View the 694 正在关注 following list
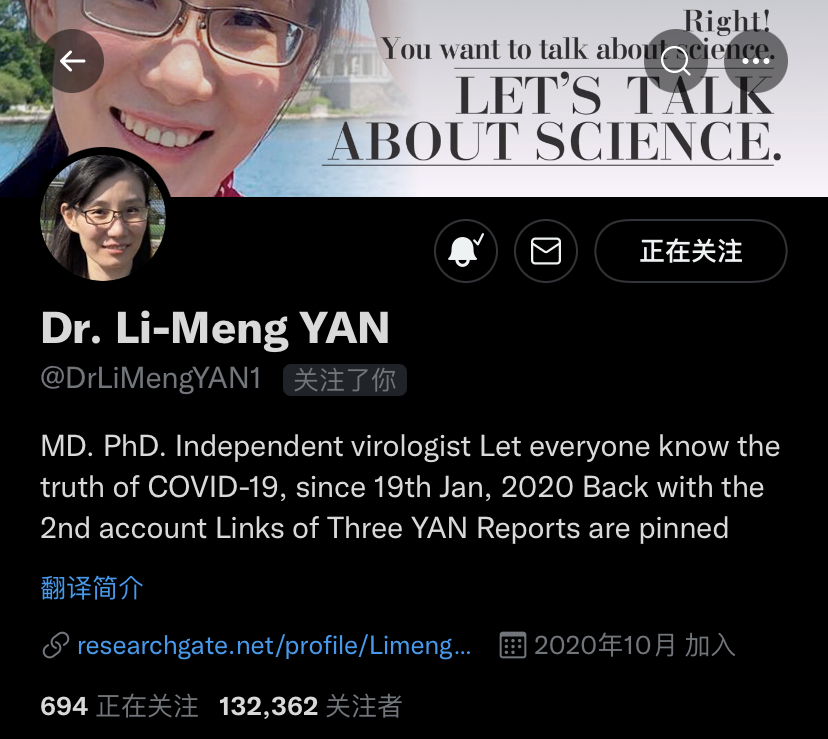Image resolution: width=828 pixels, height=739 pixels. pos(119,706)
